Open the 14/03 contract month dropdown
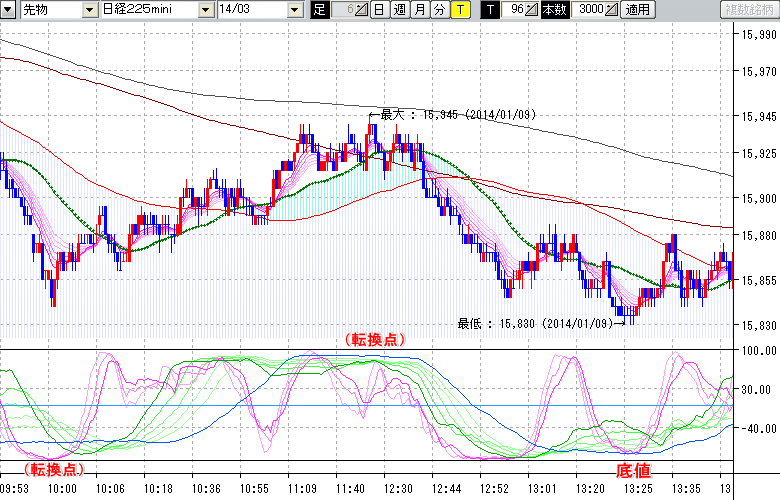Viewport: 780px width, 500px height. (293, 10)
